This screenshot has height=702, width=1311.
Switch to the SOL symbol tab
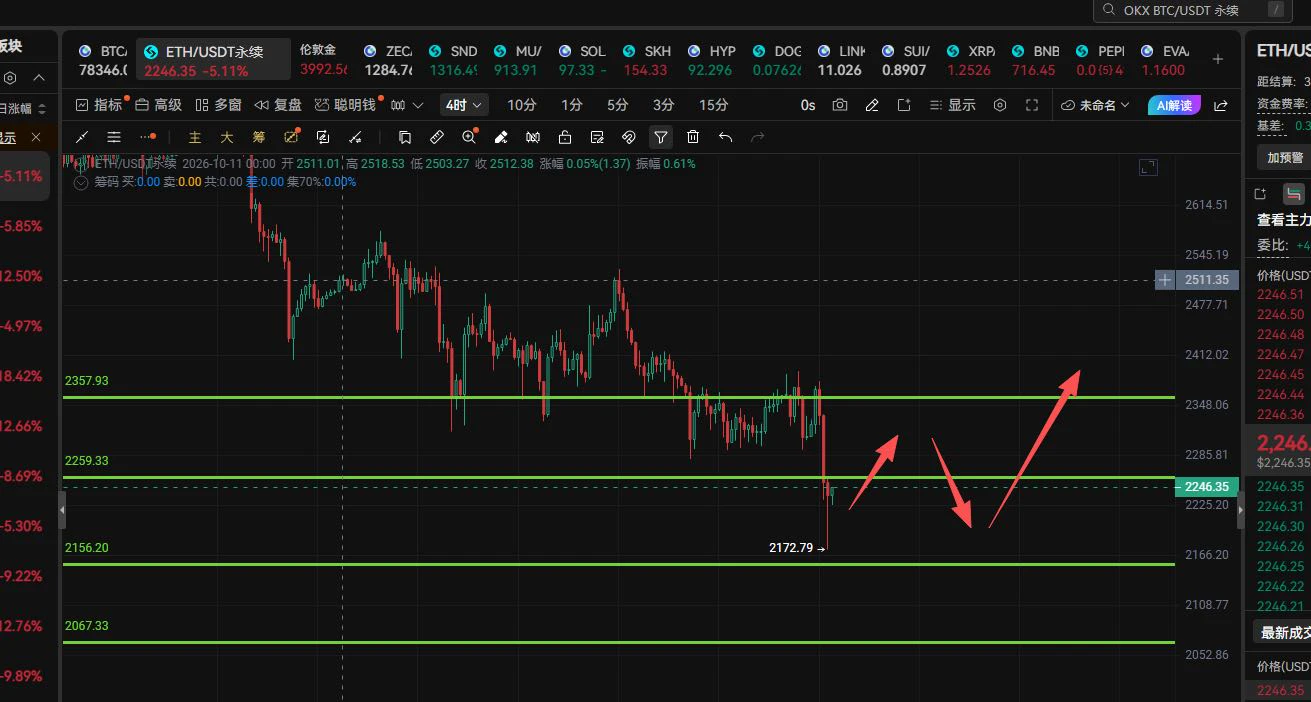tap(582, 60)
